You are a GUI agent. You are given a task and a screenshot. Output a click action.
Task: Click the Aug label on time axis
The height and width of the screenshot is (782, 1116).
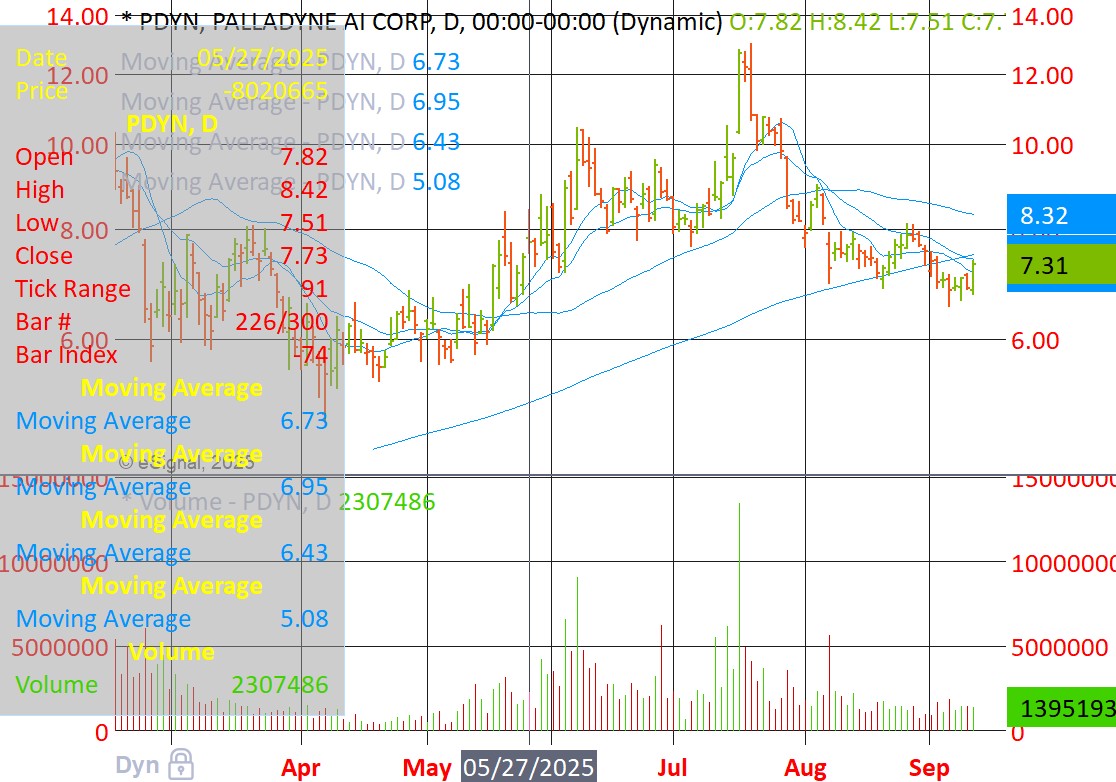coord(805,767)
